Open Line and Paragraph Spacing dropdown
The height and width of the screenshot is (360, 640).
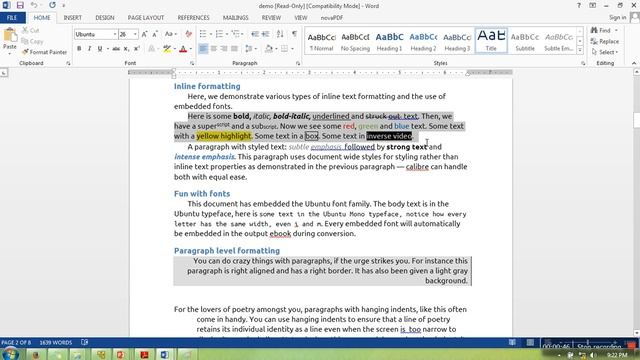pos(250,49)
